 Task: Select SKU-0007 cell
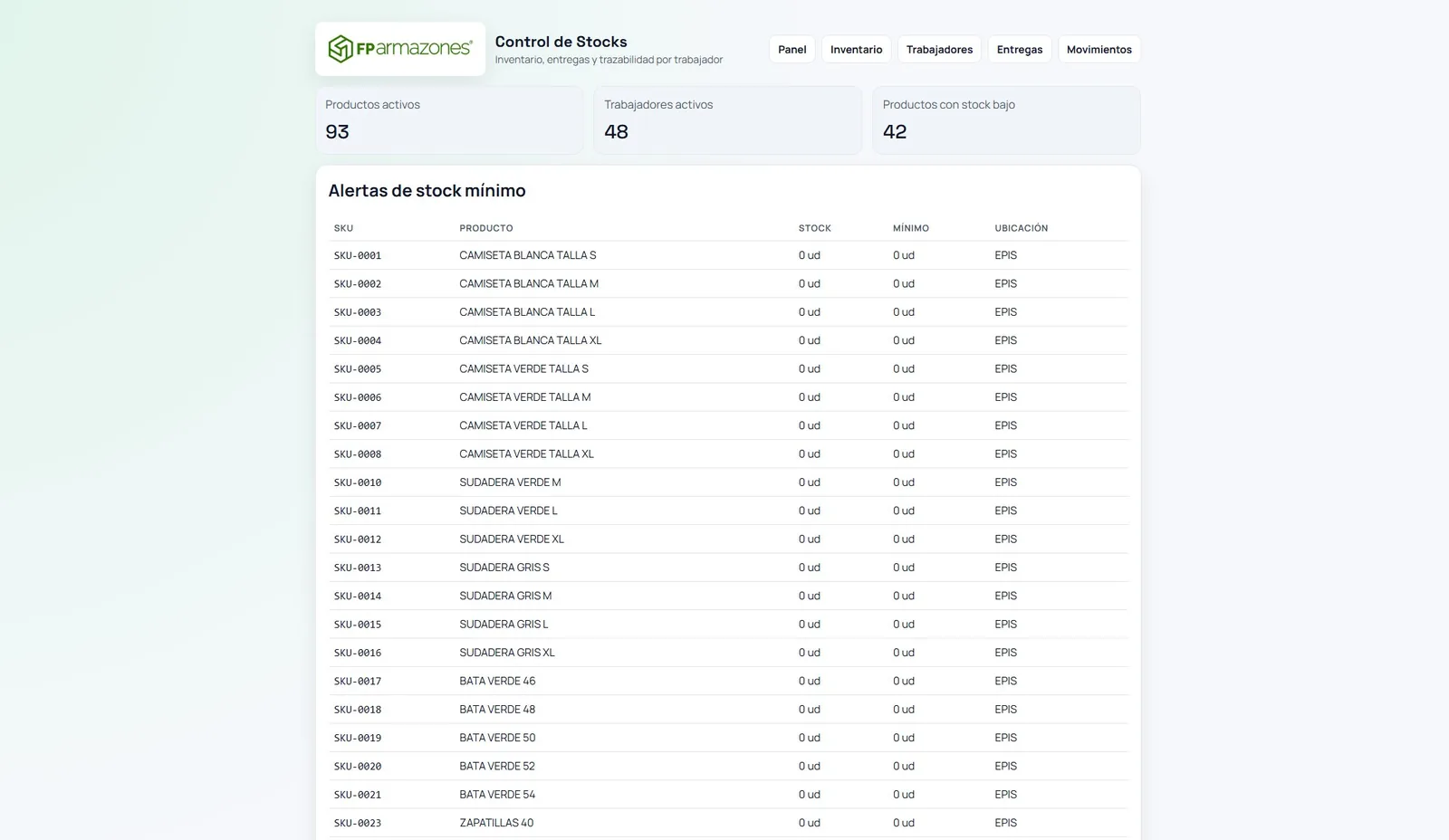click(x=357, y=425)
